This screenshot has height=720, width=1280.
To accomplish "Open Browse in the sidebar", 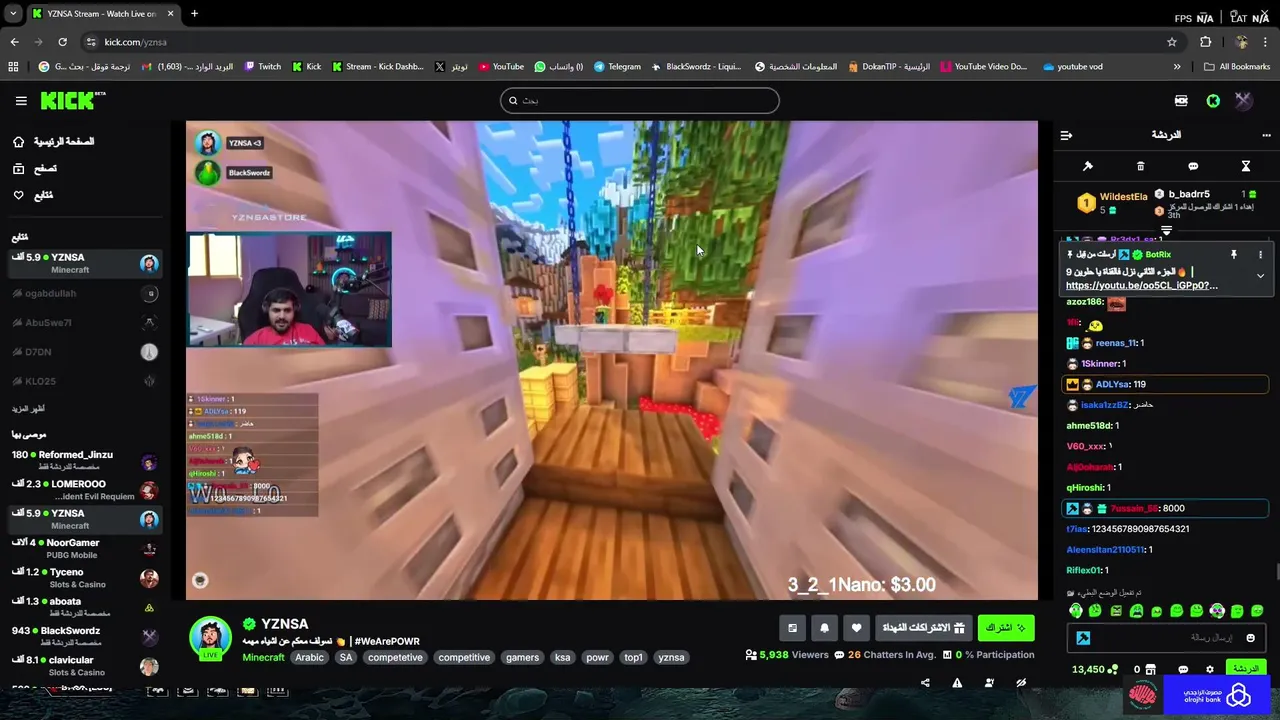I will [35, 169].
